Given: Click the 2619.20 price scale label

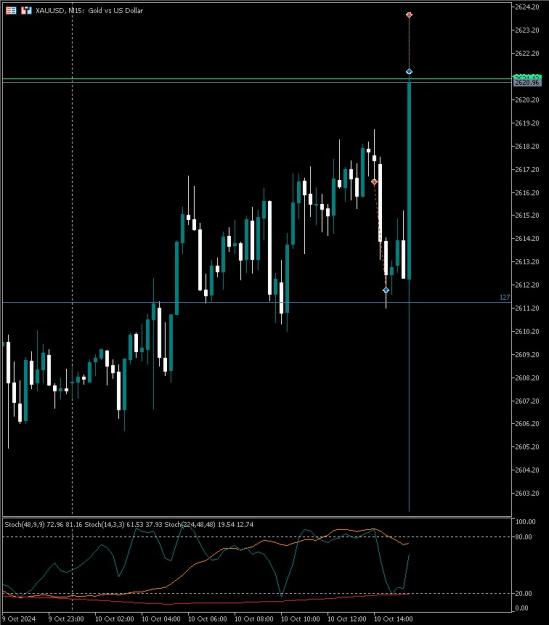Looking at the screenshot, I should (x=527, y=123).
